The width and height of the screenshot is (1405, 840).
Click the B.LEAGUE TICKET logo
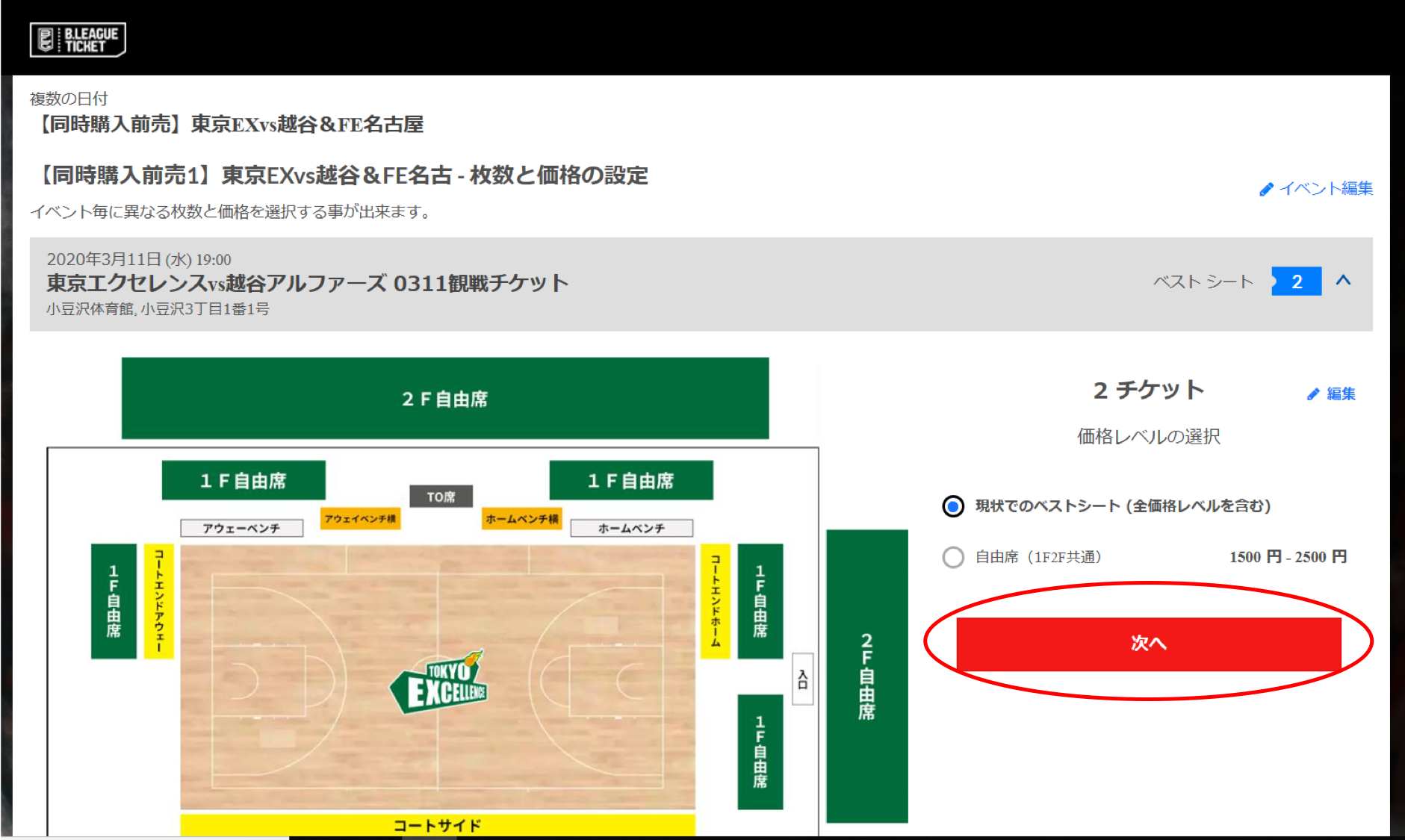(78, 40)
